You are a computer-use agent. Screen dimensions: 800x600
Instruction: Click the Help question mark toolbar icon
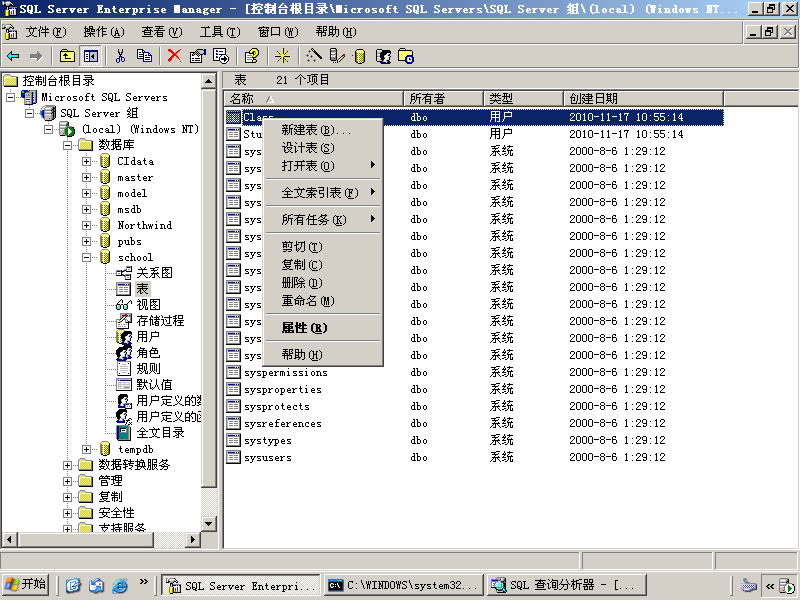click(252, 56)
